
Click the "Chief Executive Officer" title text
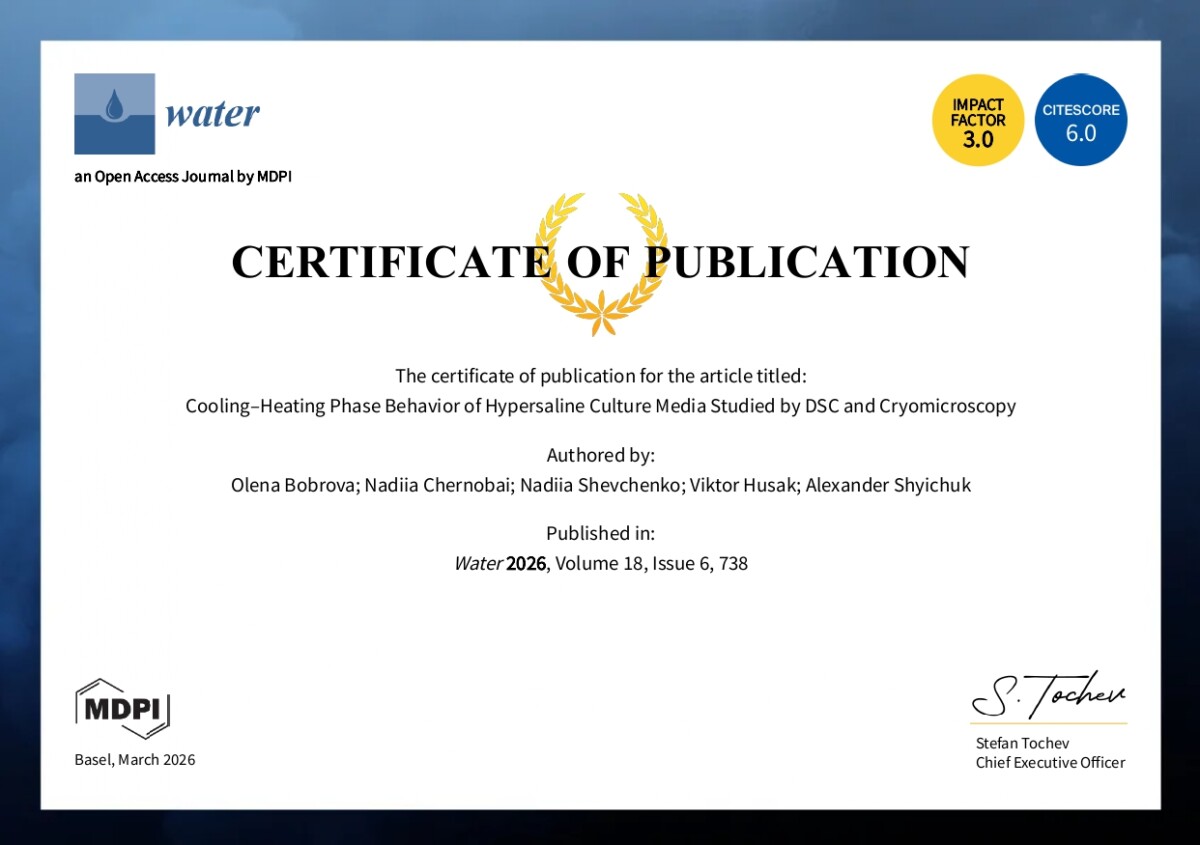[x=1050, y=763]
